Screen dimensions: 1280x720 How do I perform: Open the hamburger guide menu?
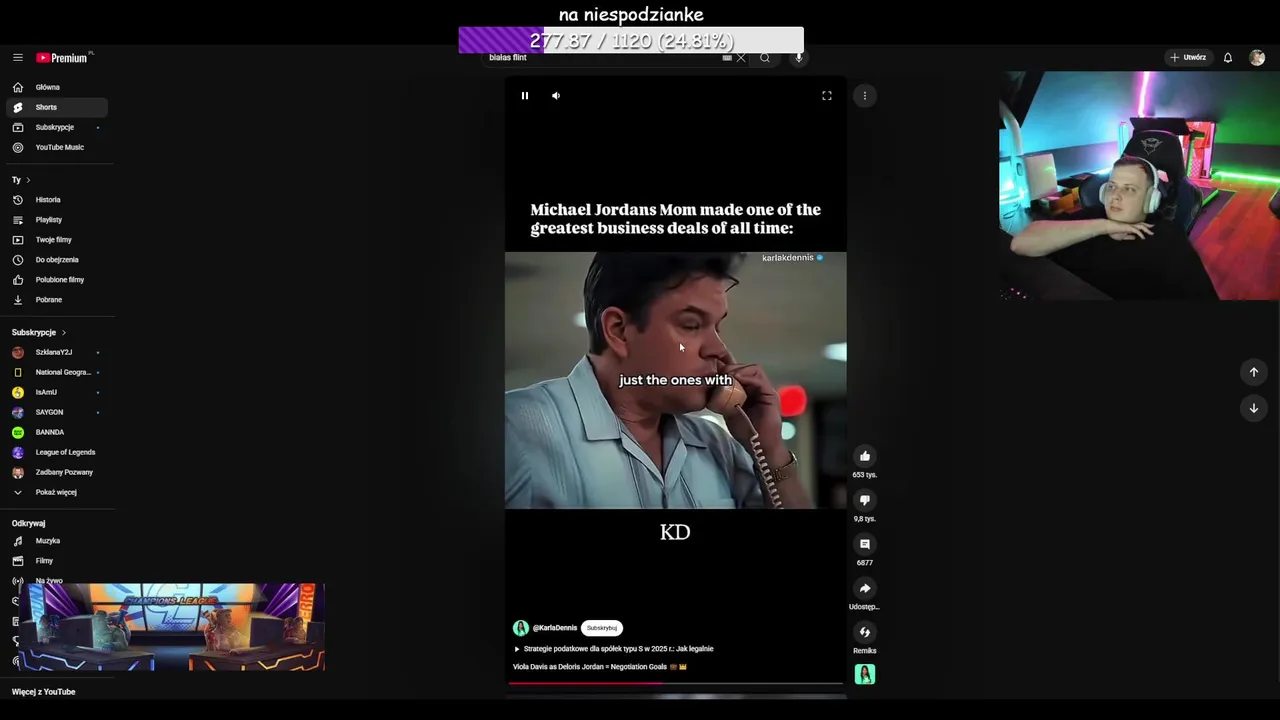[x=17, y=58]
